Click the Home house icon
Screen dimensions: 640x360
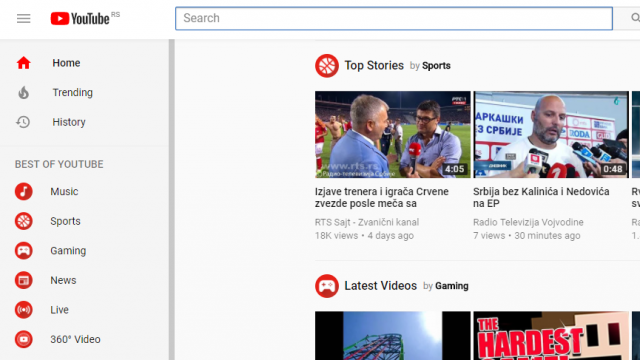[24, 63]
